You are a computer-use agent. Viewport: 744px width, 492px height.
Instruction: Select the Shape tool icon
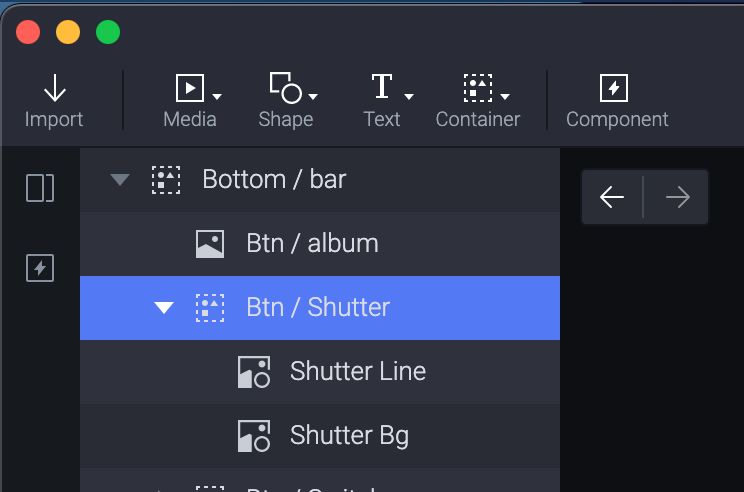tap(286, 88)
